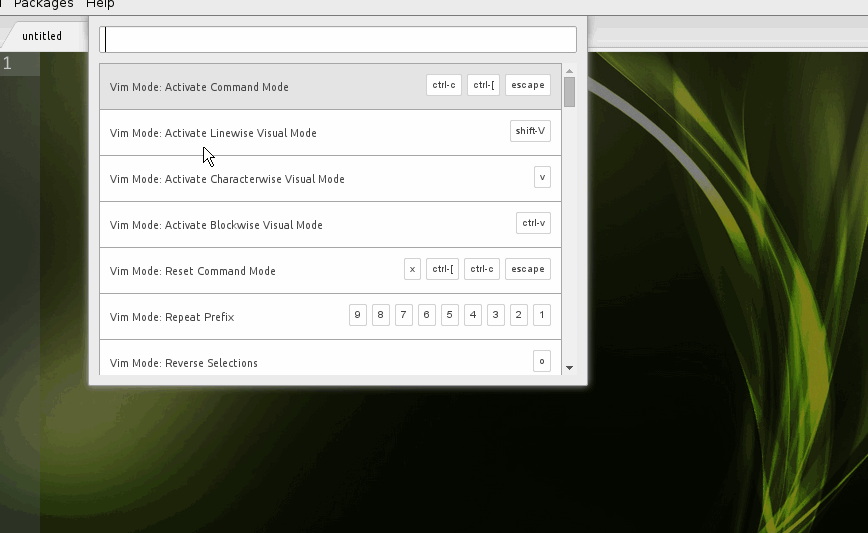Select Vim Mode: Activate Linewise Visual Mode
This screenshot has height=533, width=868.
point(330,133)
